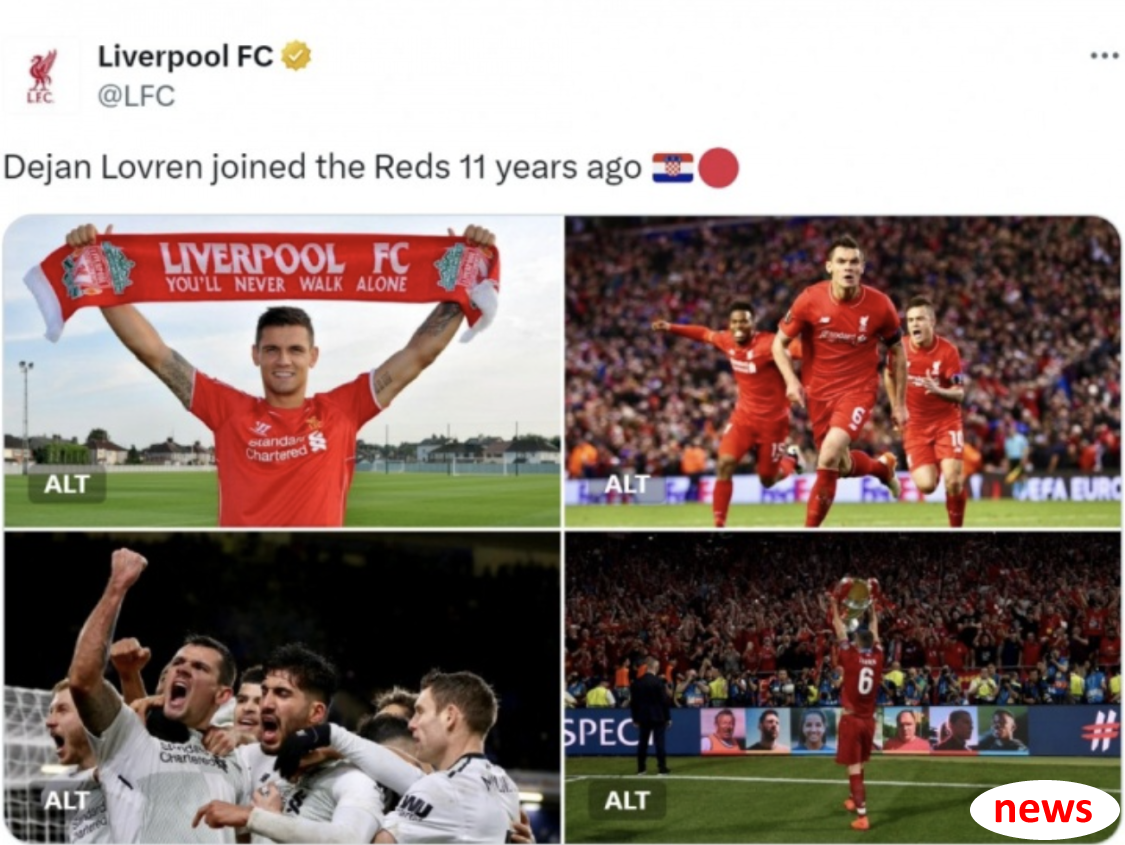
Task: Open the white kit team celebration photo
Action: (x=282, y=687)
